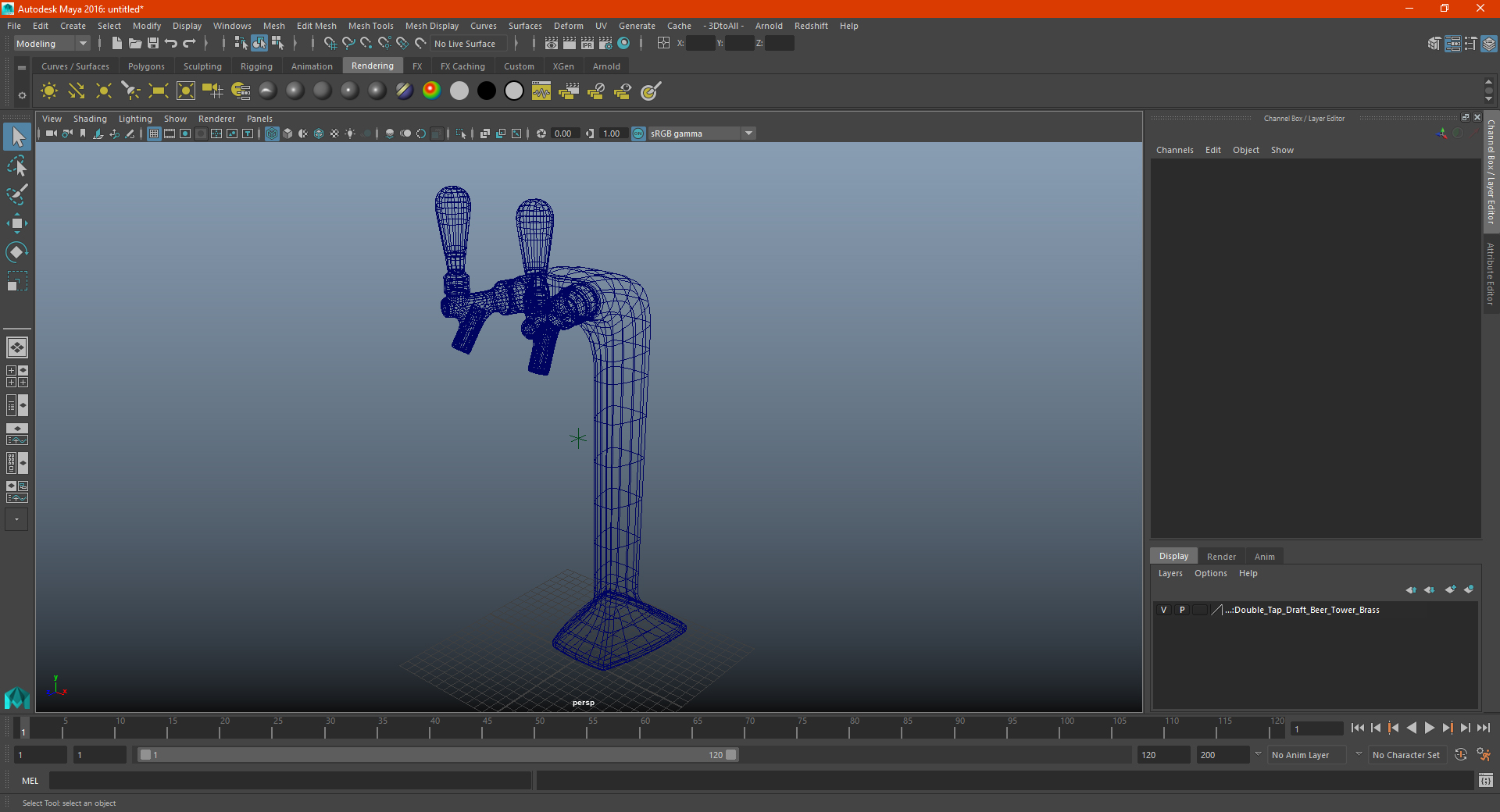This screenshot has width=1500, height=812.
Task: Add a spot light from shelf
Action: tap(131, 91)
